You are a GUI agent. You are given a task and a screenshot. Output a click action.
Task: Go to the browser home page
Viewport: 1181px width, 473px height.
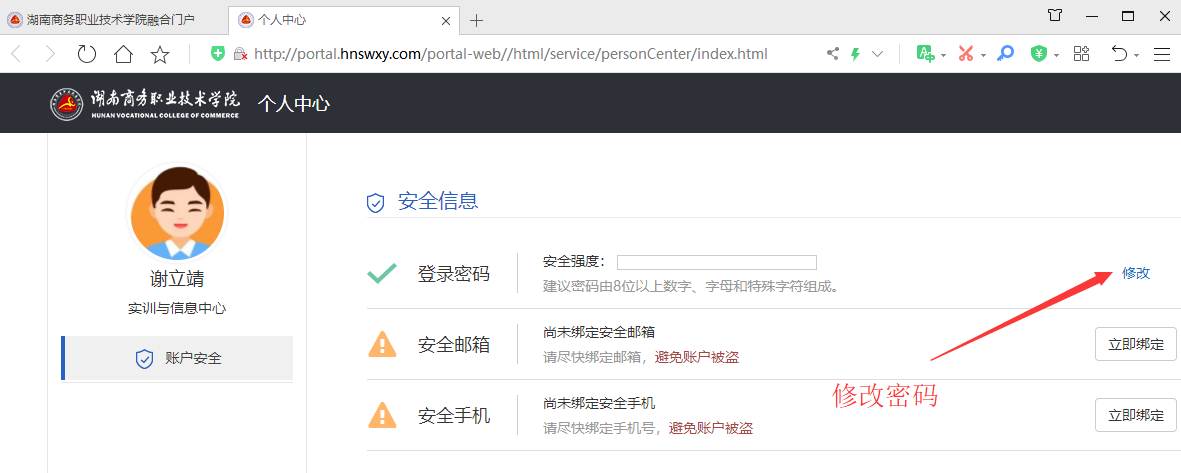click(123, 54)
